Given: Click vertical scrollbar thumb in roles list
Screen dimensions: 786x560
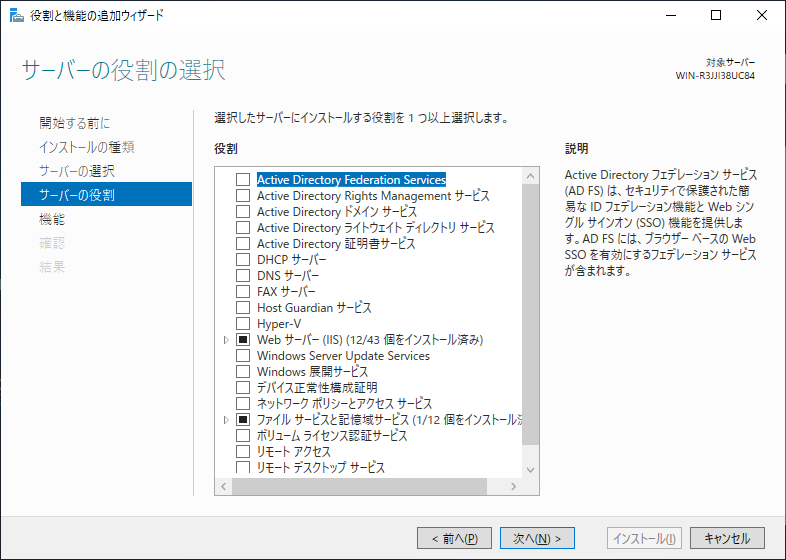Looking at the screenshot, I should (530, 314).
